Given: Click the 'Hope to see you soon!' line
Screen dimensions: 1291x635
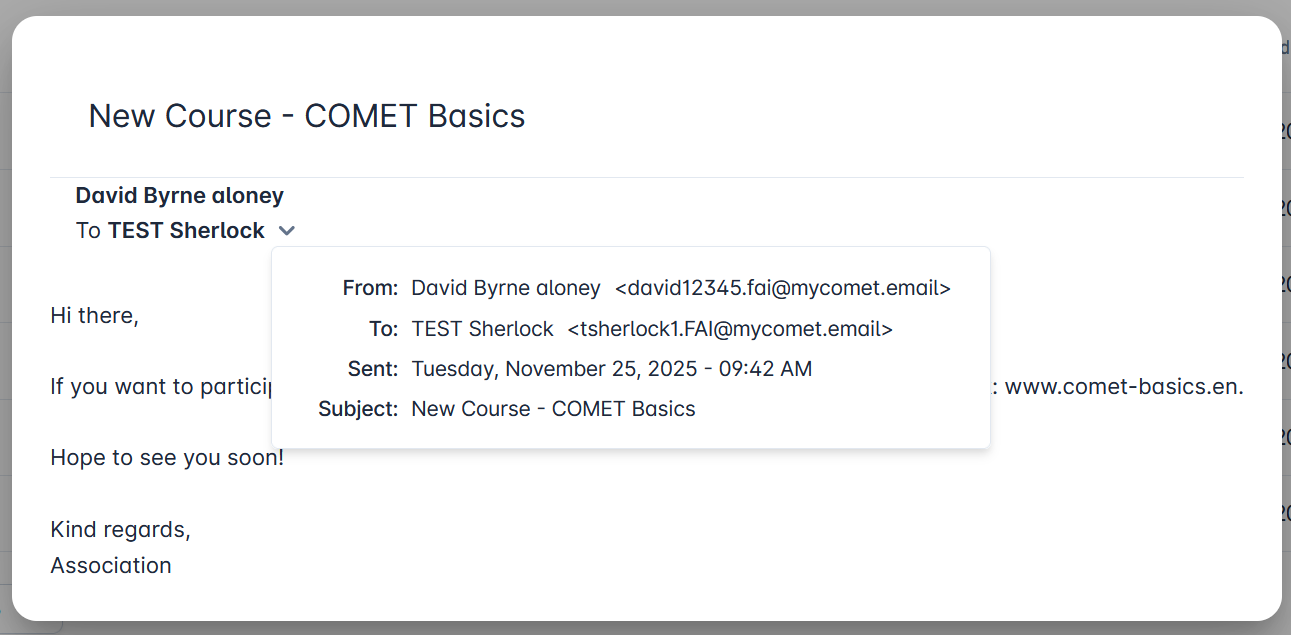Looking at the screenshot, I should (x=167, y=459).
